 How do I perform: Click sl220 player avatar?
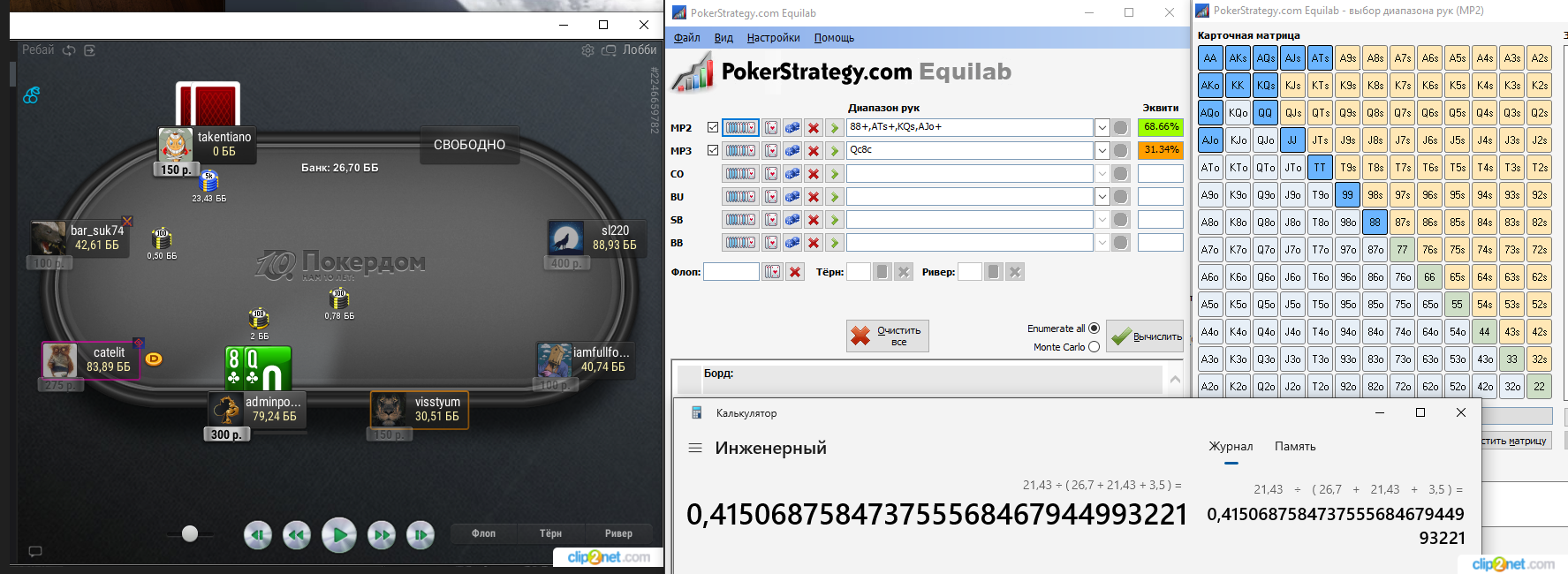(566, 238)
